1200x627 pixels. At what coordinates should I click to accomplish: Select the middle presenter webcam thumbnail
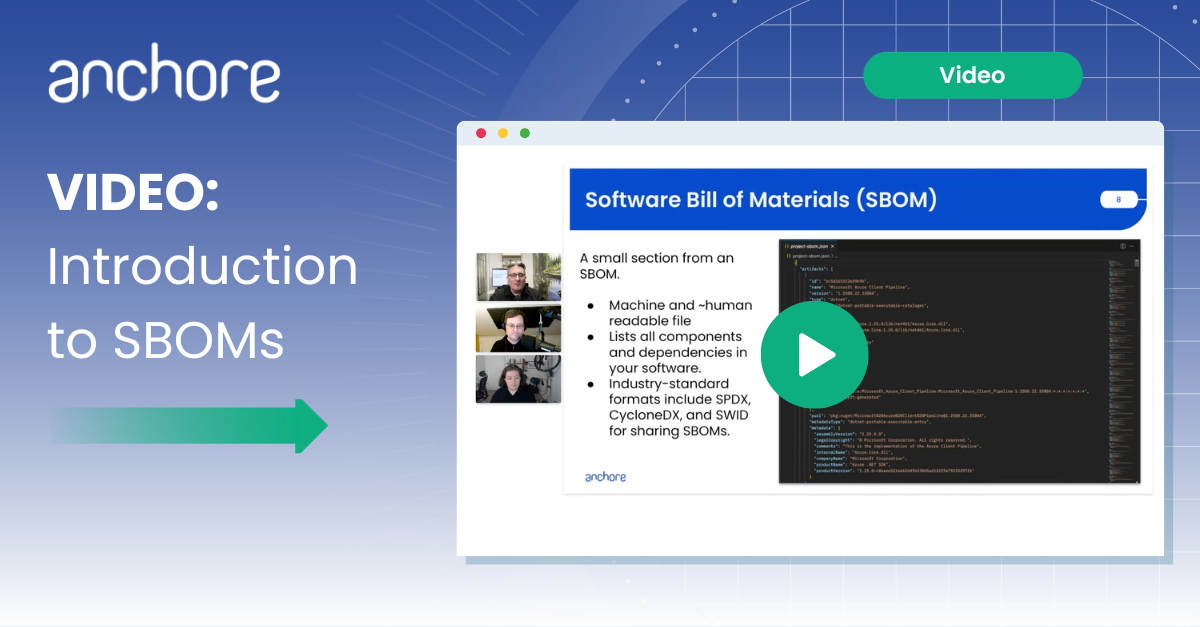point(518,328)
